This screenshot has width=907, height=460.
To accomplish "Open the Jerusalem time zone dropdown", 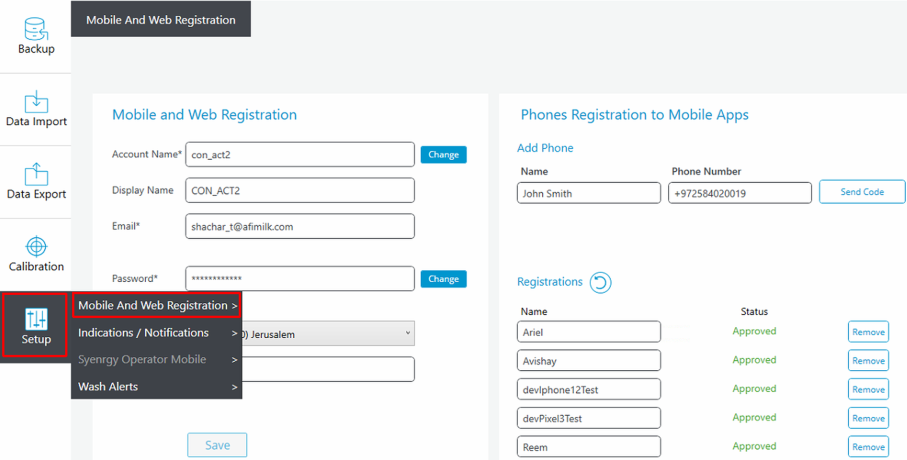I will tap(408, 333).
